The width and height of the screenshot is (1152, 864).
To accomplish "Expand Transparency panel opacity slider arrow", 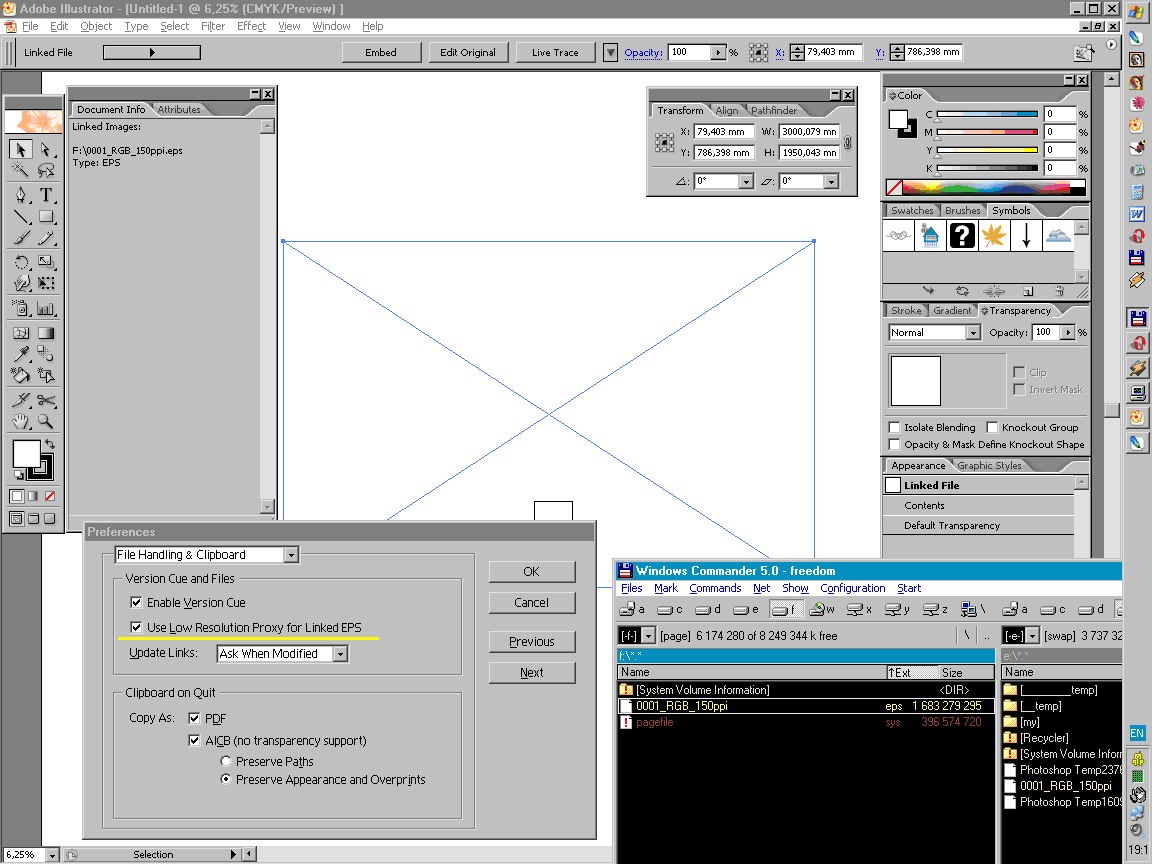I will (x=1068, y=333).
